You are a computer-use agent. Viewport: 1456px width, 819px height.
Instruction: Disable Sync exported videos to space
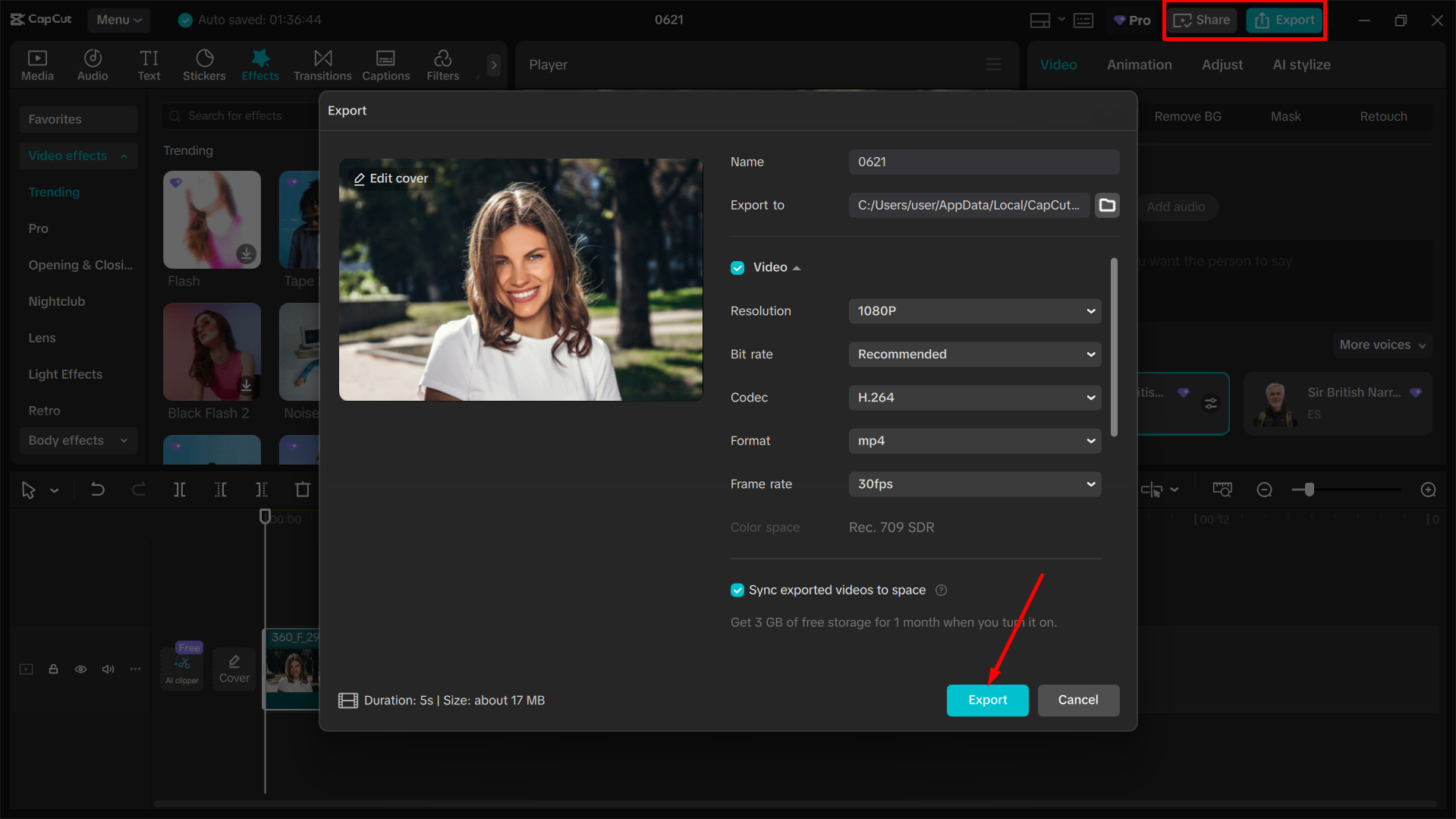pos(737,590)
